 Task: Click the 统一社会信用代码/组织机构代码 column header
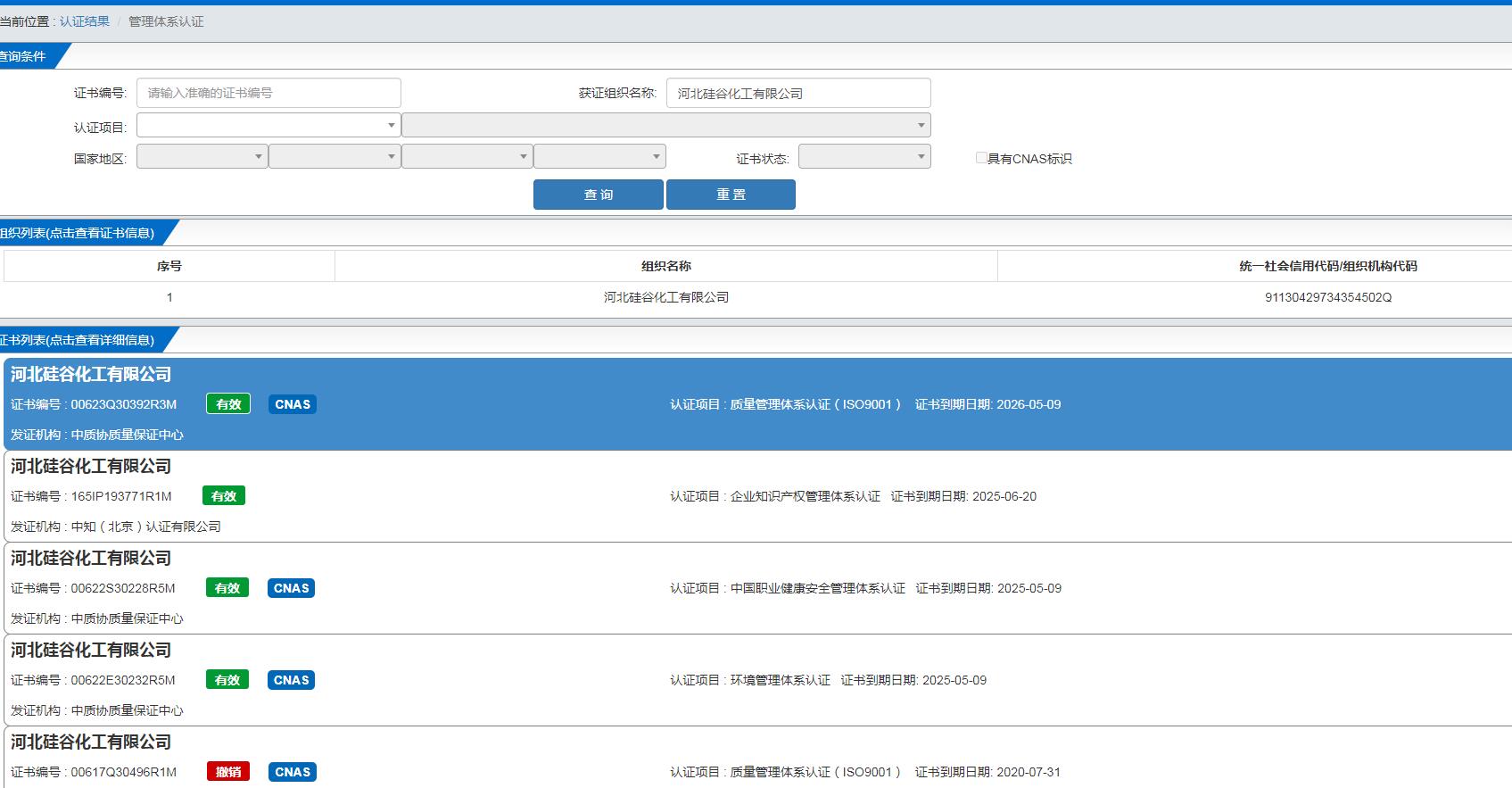coord(1327,266)
